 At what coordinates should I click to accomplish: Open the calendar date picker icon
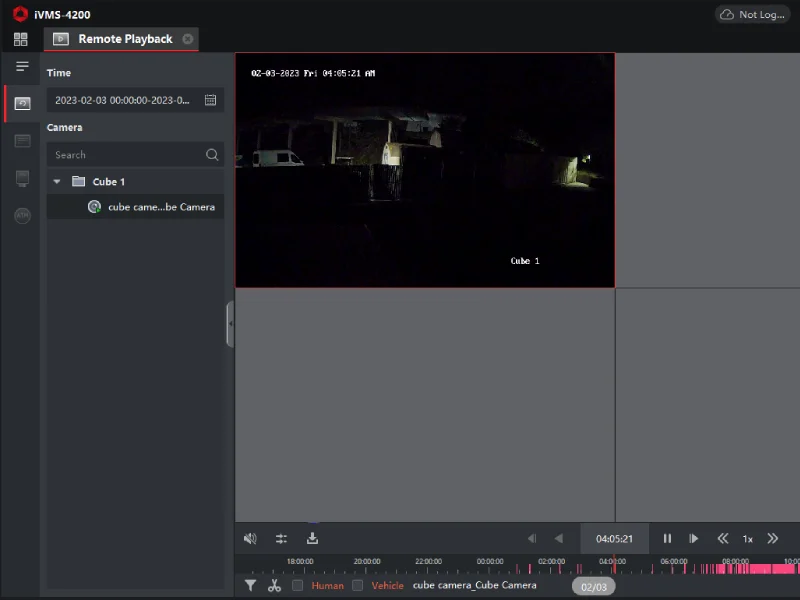coord(210,100)
